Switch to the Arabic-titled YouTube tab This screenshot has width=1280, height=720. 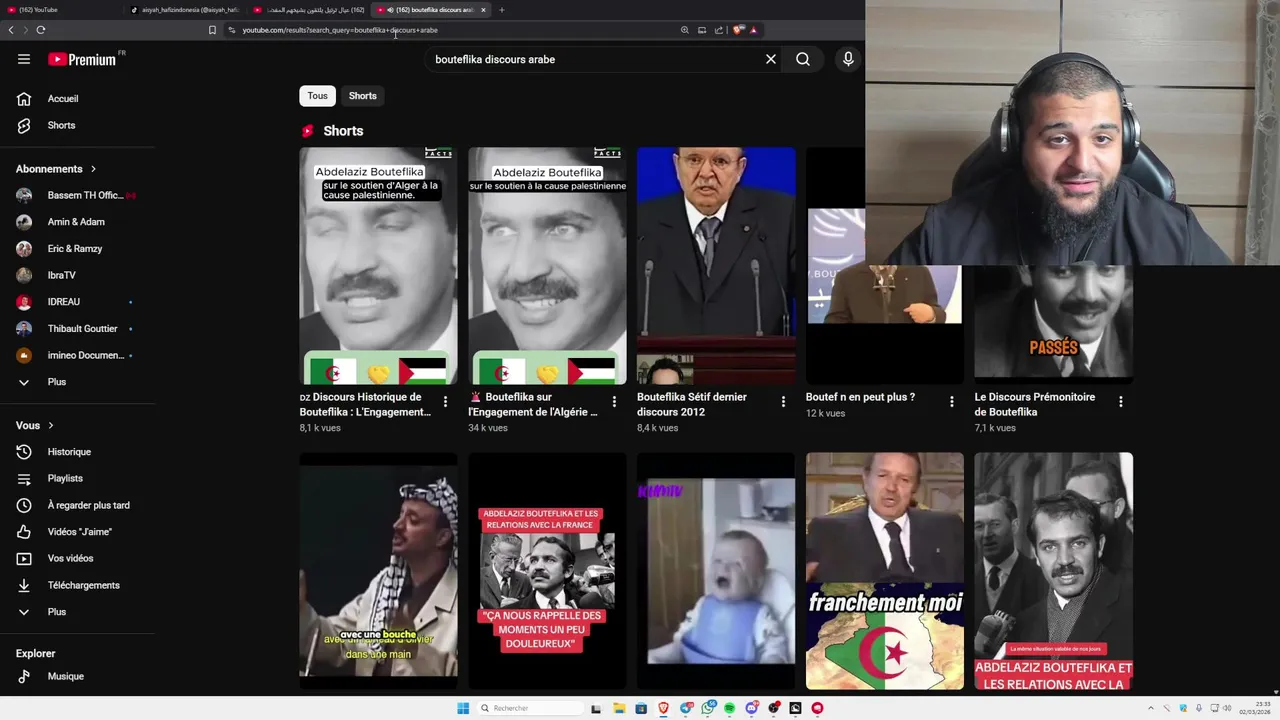tap(308, 10)
